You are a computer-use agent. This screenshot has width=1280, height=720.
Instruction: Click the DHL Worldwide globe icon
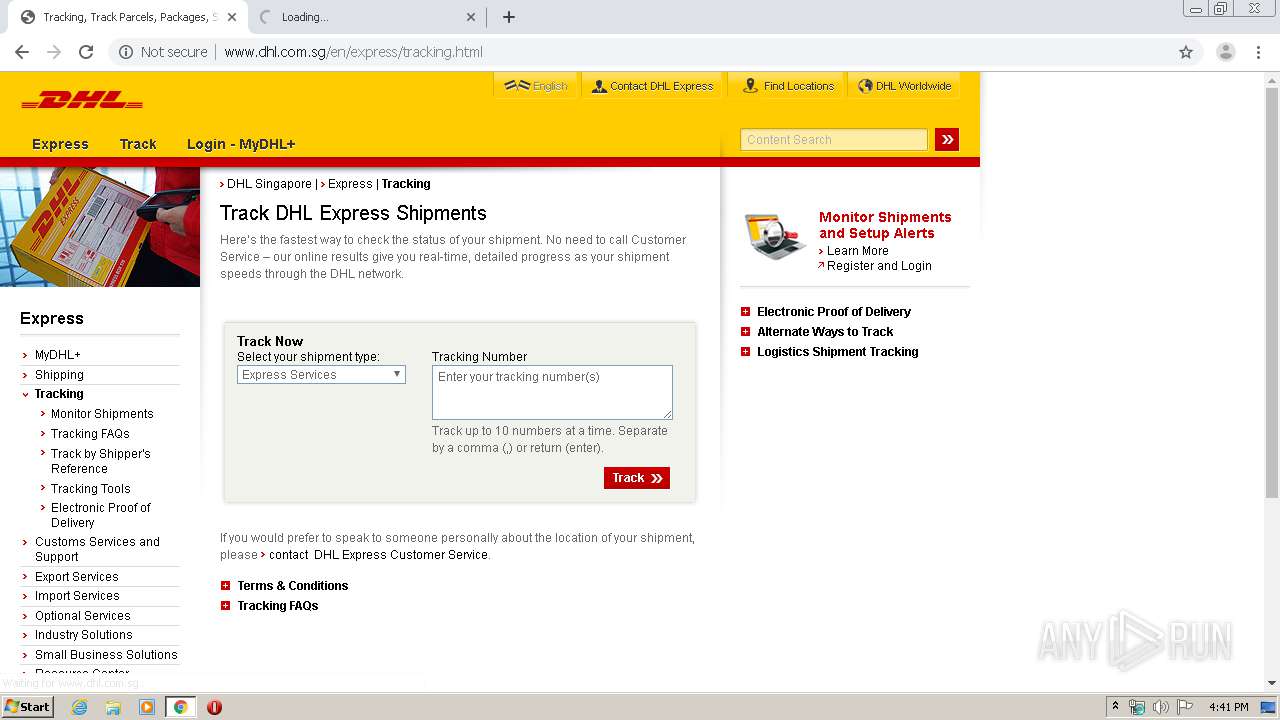[x=865, y=86]
